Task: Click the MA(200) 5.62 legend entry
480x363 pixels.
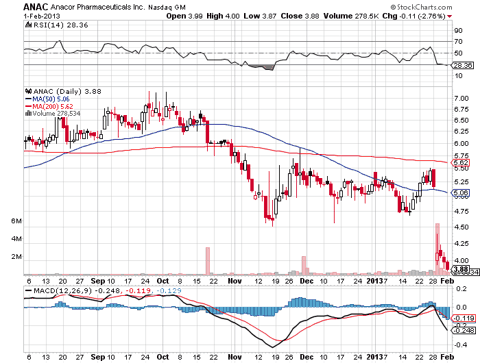Action: click(x=53, y=107)
